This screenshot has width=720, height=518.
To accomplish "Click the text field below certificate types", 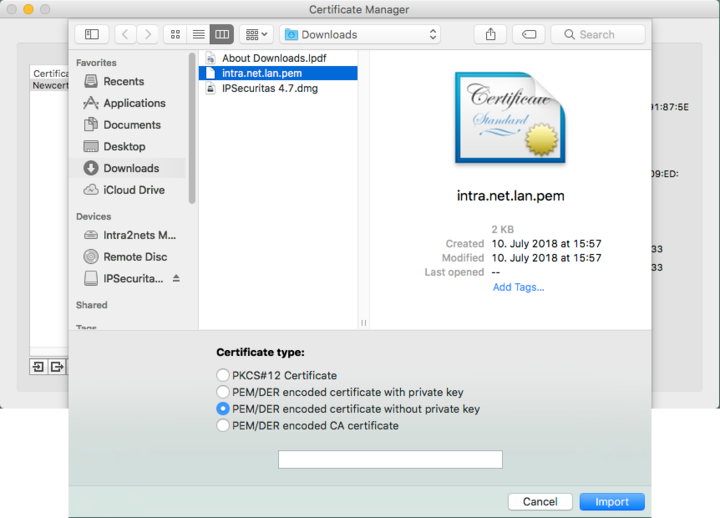I will point(390,459).
